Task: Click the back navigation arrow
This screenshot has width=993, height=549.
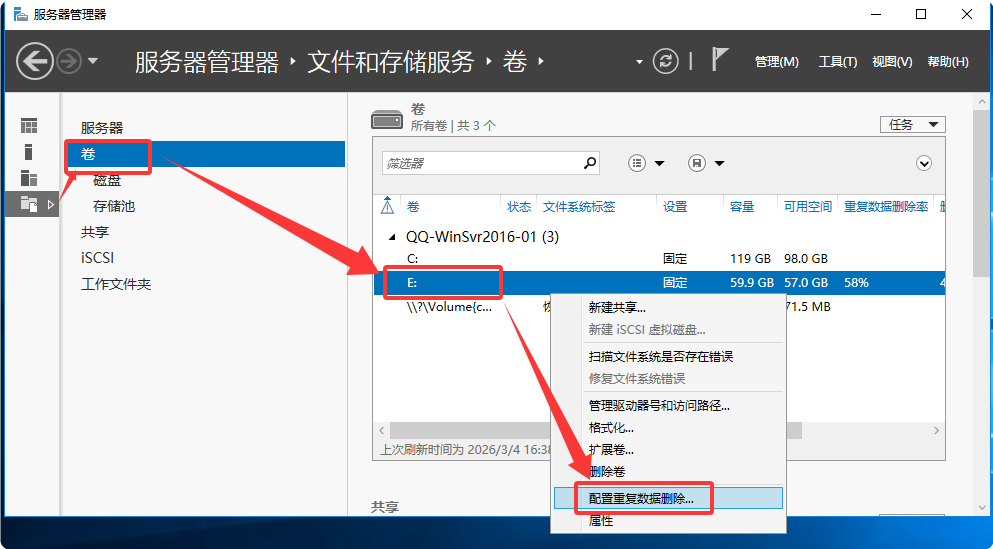Action: pos(34,61)
